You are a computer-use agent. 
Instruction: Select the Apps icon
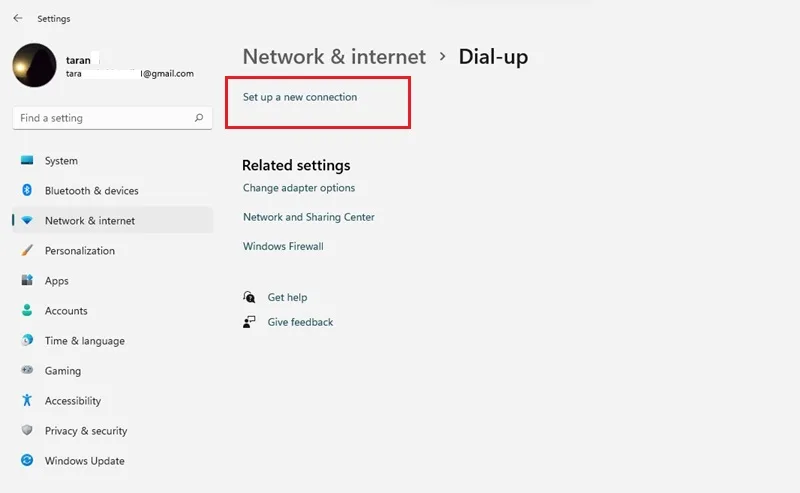[27, 280]
